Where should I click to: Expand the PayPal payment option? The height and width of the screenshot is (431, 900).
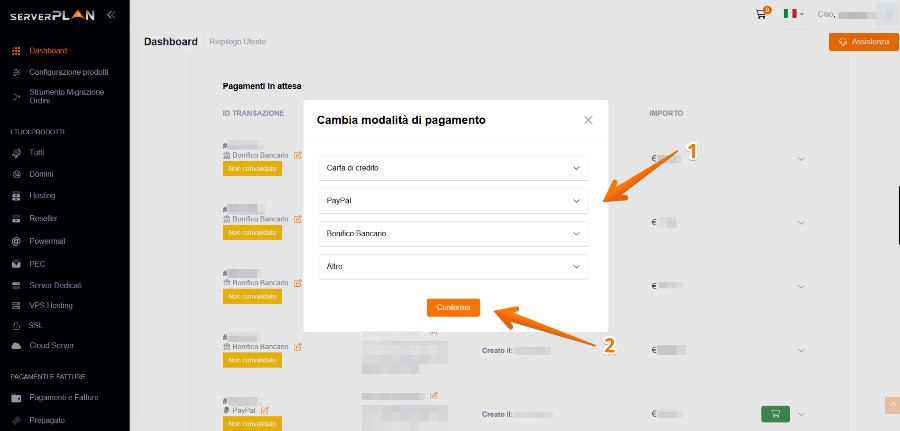(453, 201)
